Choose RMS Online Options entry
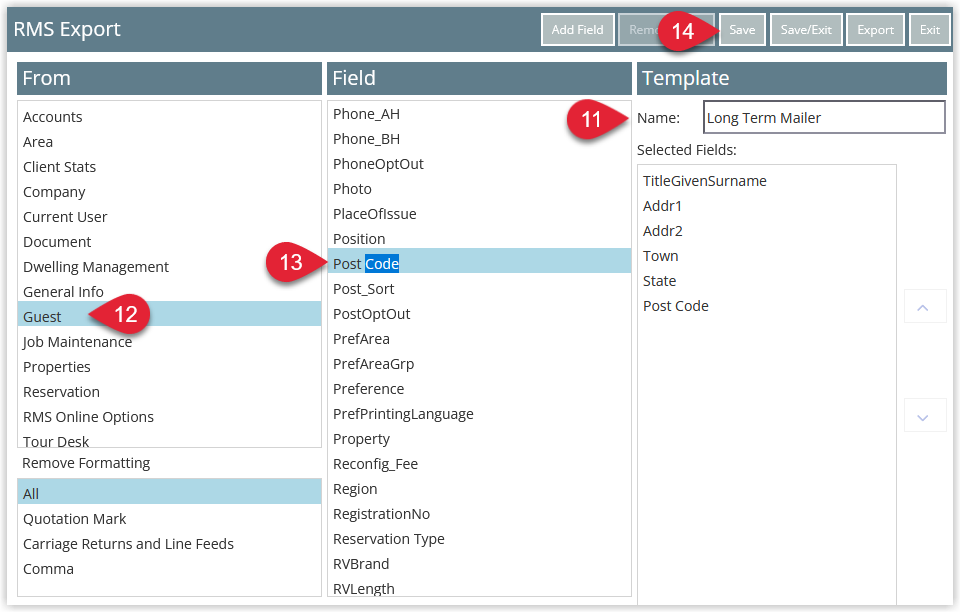Viewport: 961px width, 613px height. [169, 417]
